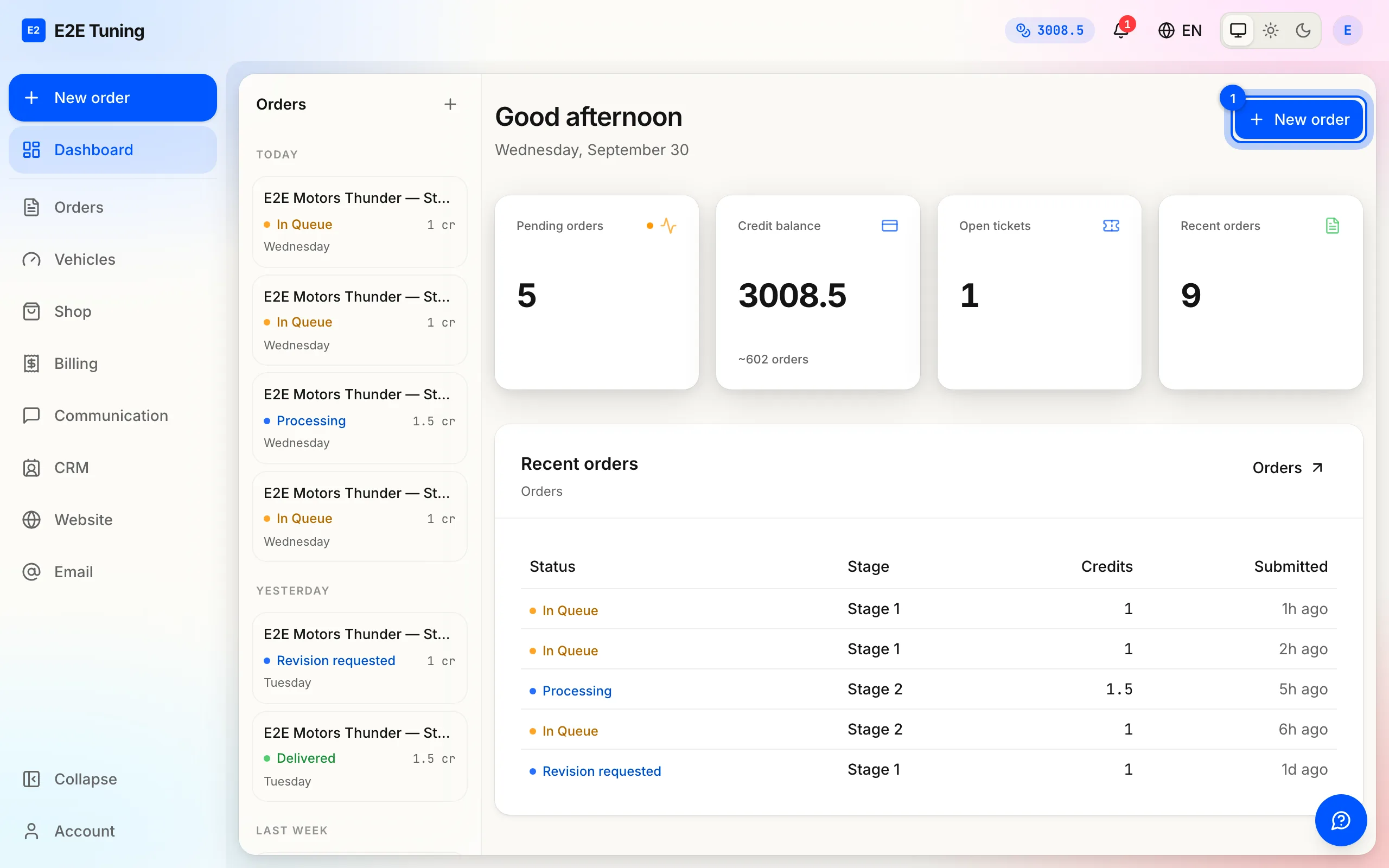1389x868 pixels.
Task: Click the Communication chat icon
Action: 31,415
